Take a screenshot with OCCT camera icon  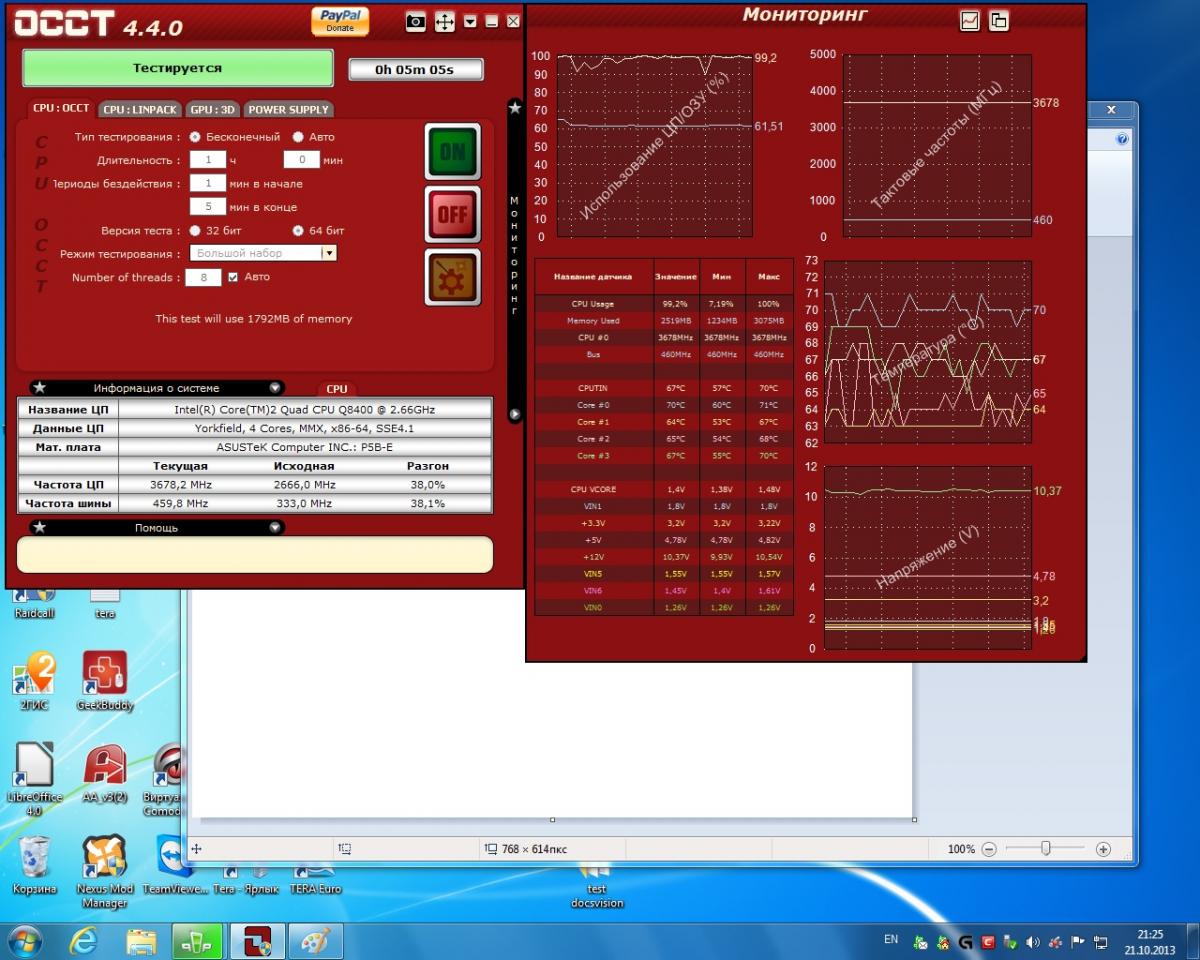416,21
